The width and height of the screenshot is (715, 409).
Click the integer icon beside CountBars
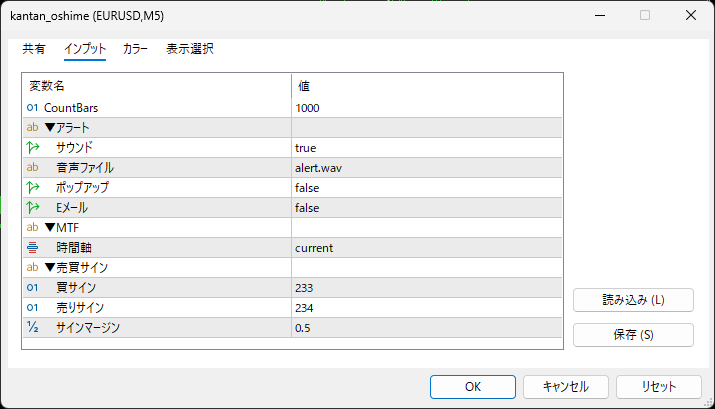coord(32,108)
